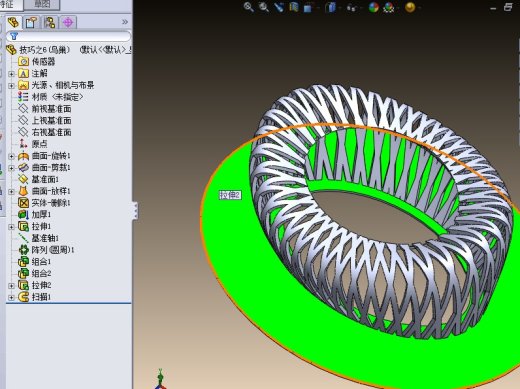Switch to the ConfigurationManager tab
This screenshot has width=520, height=389.
(50, 22)
